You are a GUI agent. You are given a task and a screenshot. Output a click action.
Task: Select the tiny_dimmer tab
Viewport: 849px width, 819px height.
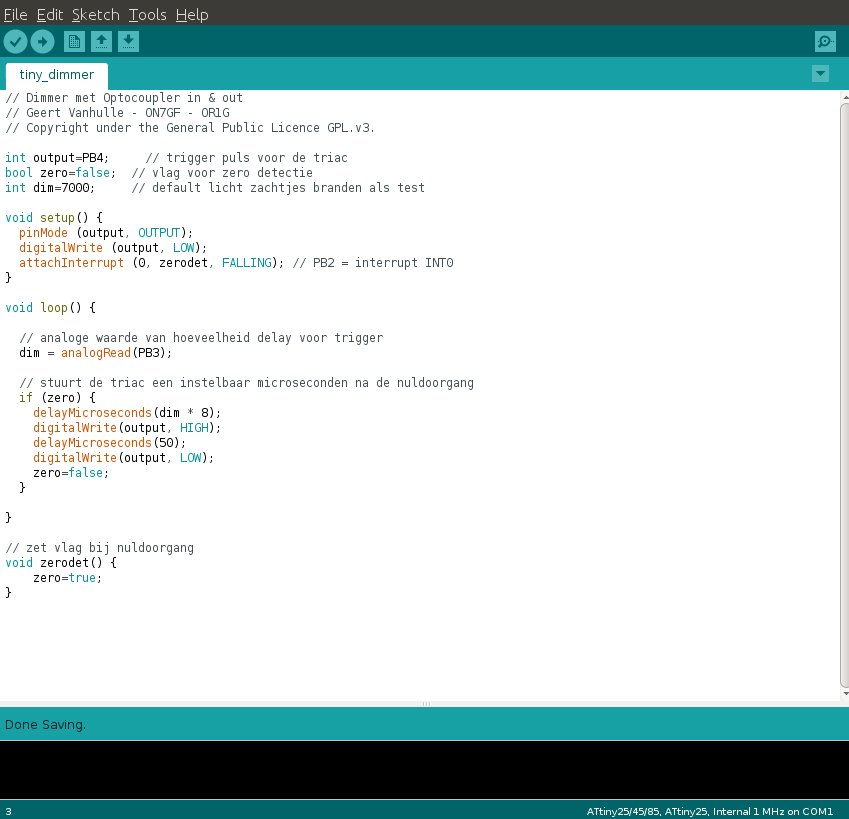click(56, 75)
